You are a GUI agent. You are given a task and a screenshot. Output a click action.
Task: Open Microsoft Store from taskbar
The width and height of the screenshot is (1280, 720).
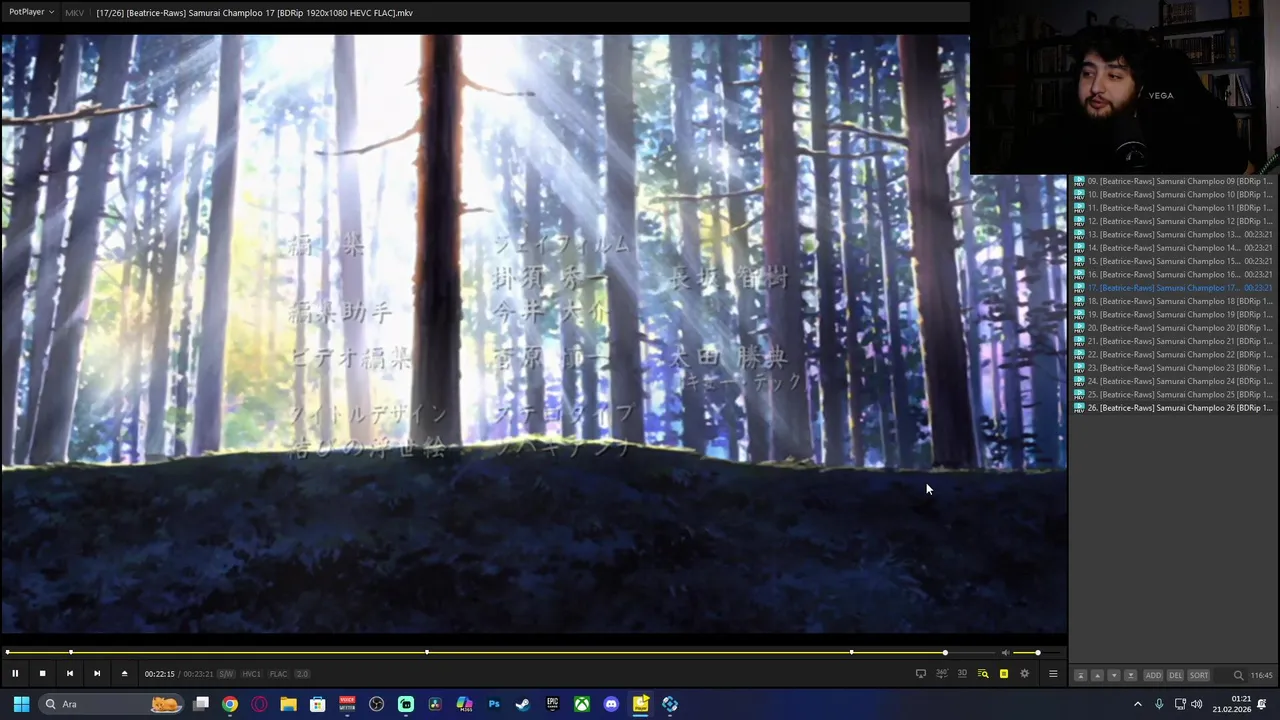coord(318,704)
